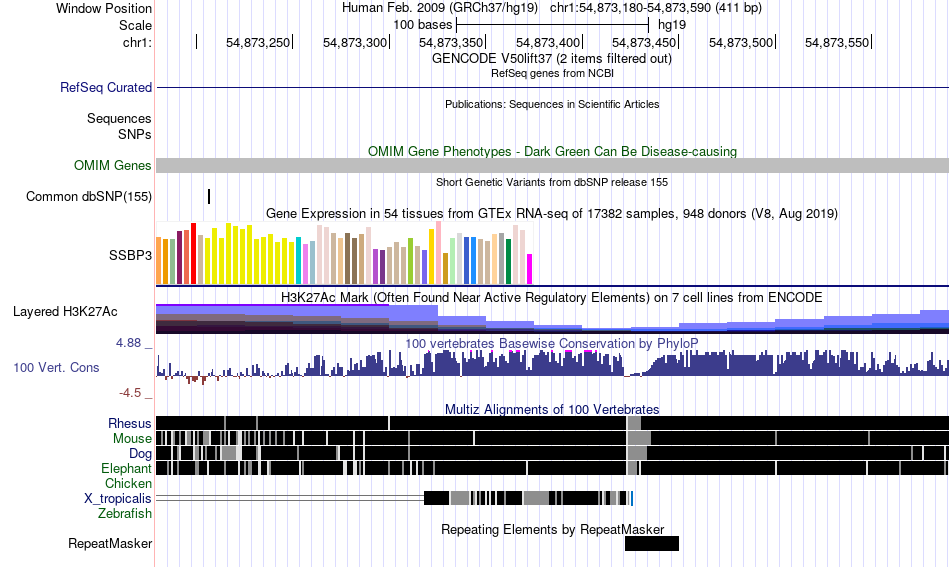Click the OMIM Gene Phenotypes title text
This screenshot has width=950, height=567.
(552, 151)
